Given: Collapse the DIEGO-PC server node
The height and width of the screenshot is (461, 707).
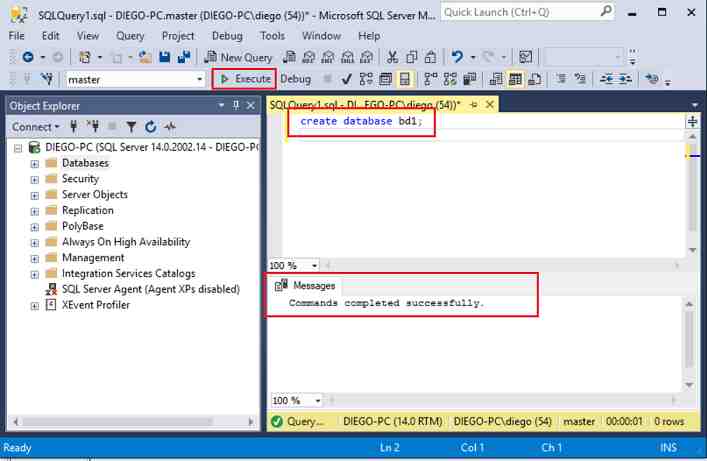Looking at the screenshot, I should coord(18,148).
